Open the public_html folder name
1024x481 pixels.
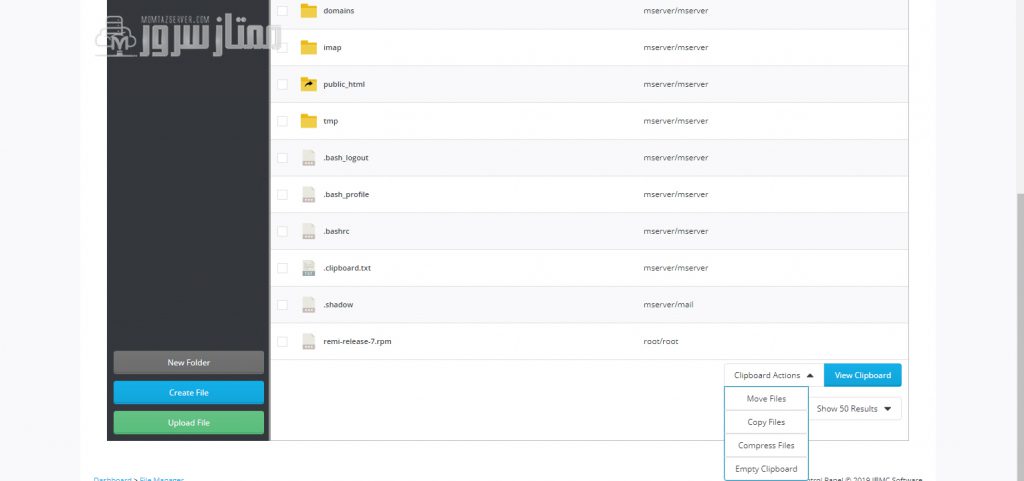click(x=344, y=84)
